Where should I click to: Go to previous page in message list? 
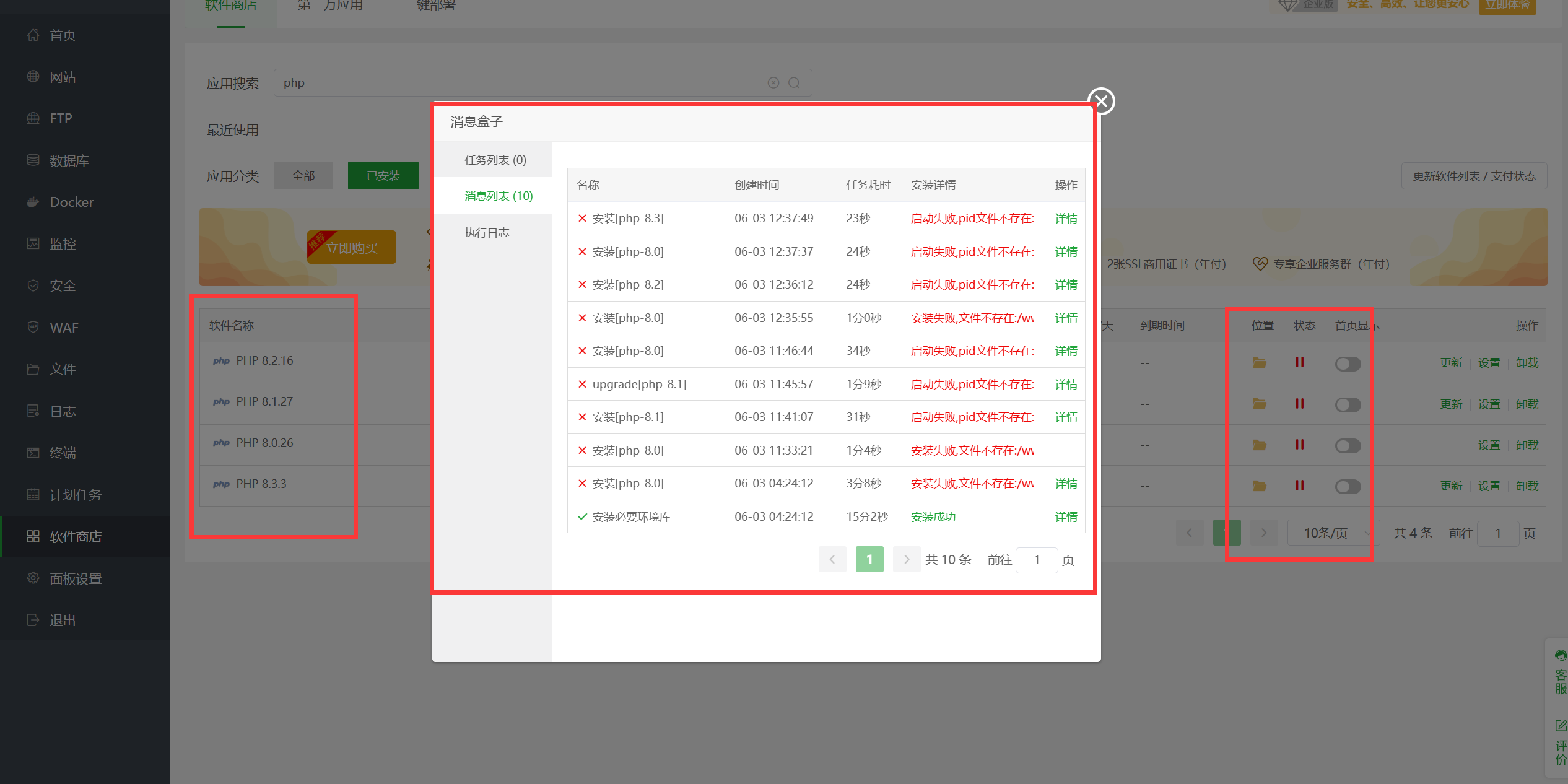coord(832,560)
